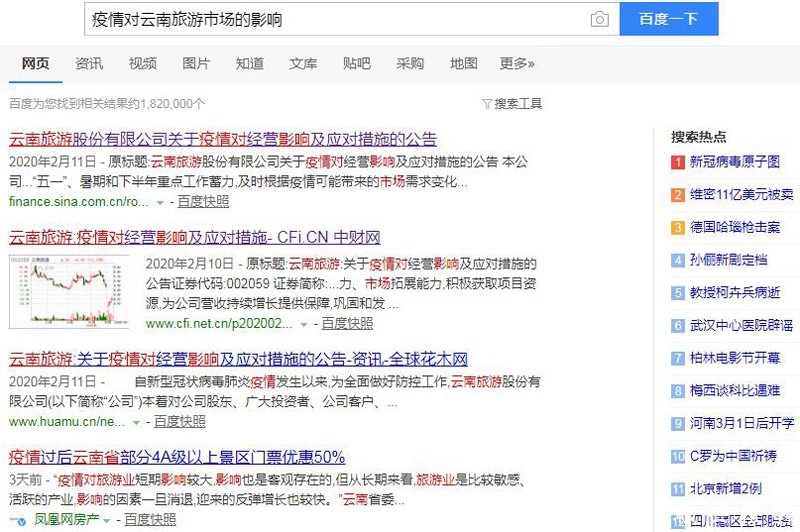Click the 凤凰网房产 source link
This screenshot has height=532, width=800.
coord(66,520)
